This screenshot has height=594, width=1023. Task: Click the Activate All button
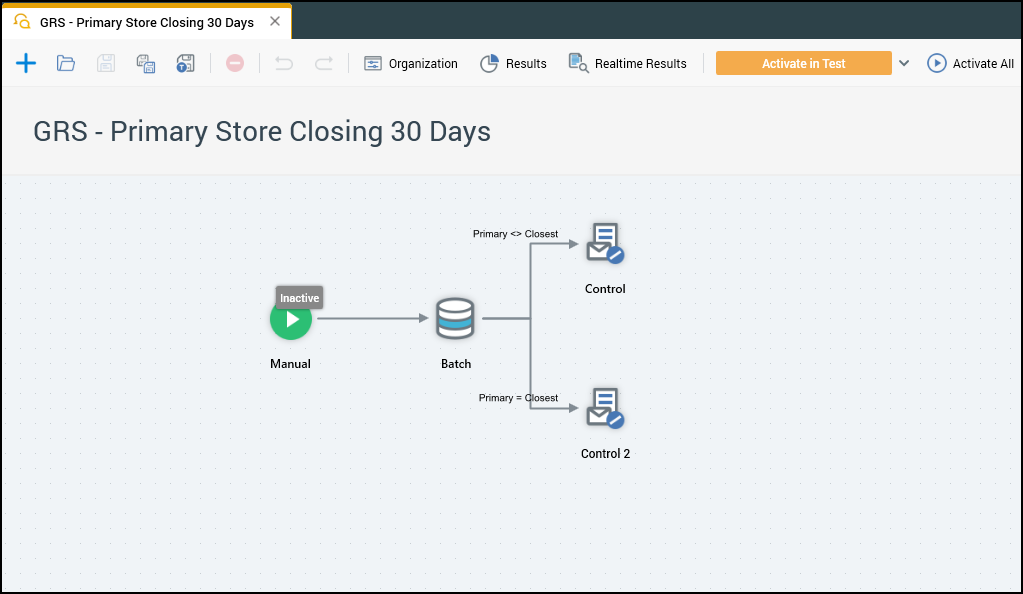(x=970, y=63)
